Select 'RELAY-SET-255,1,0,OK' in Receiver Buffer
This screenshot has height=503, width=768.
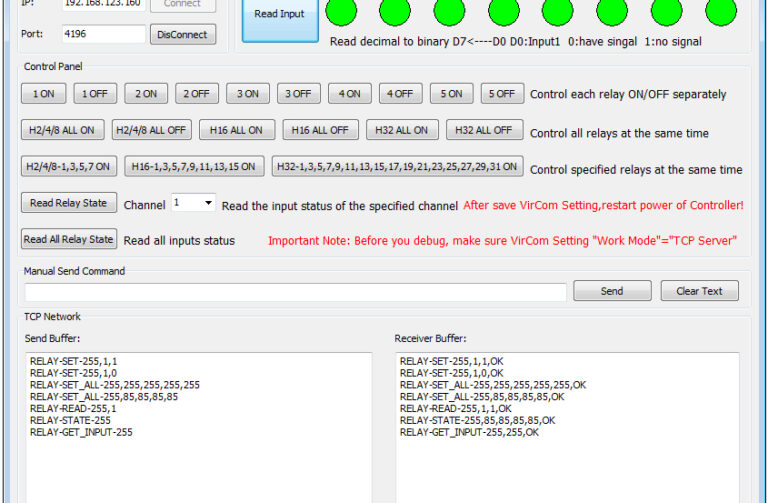tap(452, 373)
